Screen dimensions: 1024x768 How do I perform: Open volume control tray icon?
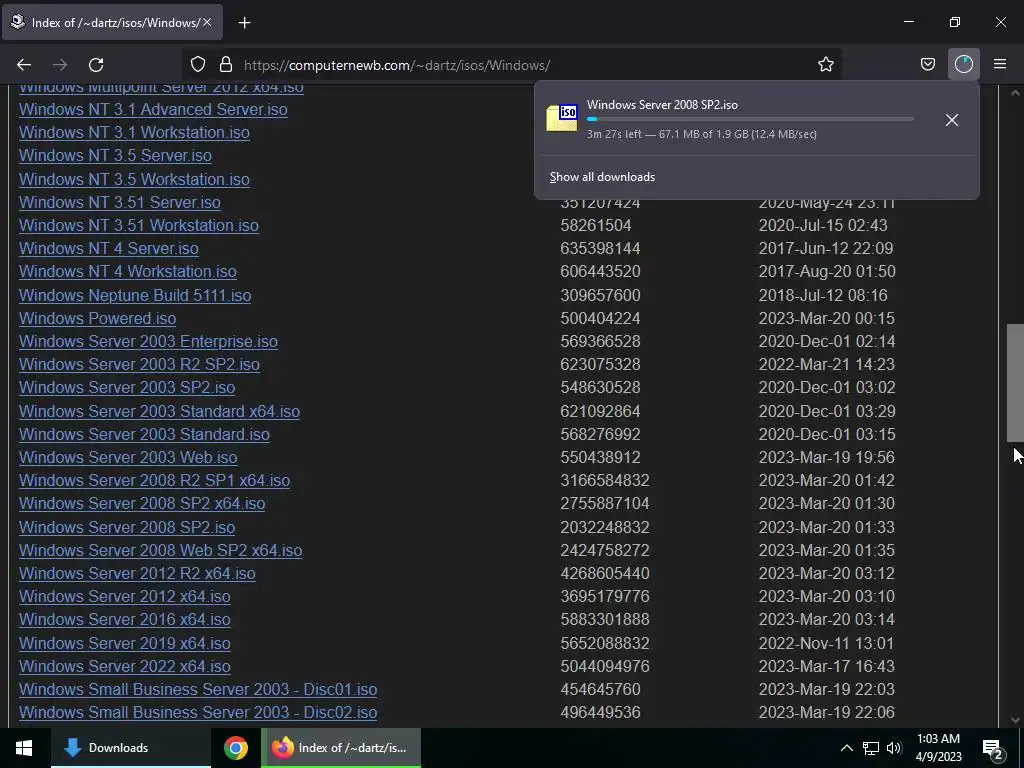click(x=894, y=748)
